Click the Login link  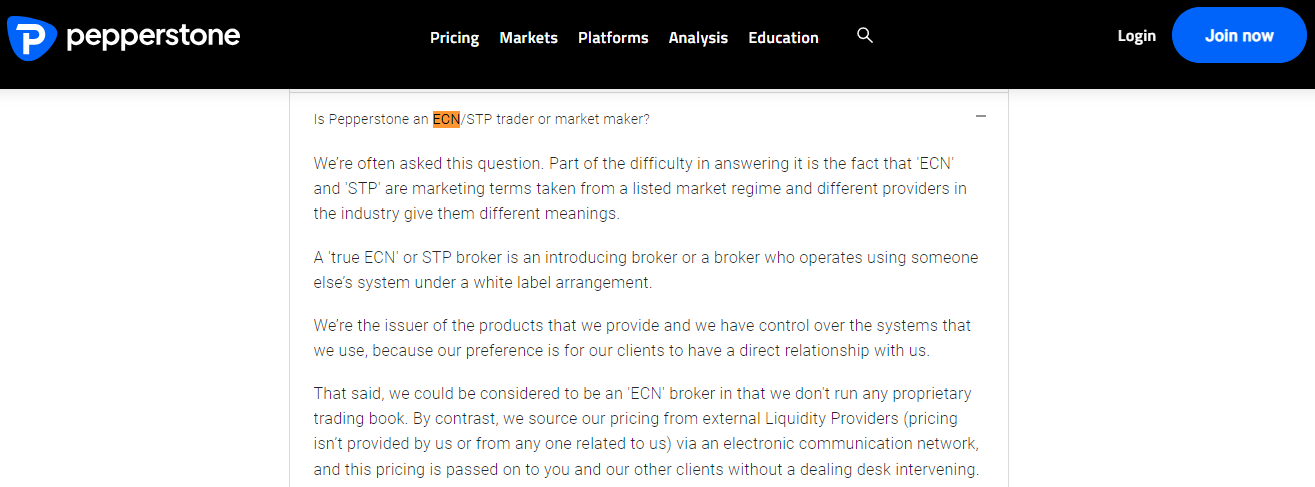1136,36
